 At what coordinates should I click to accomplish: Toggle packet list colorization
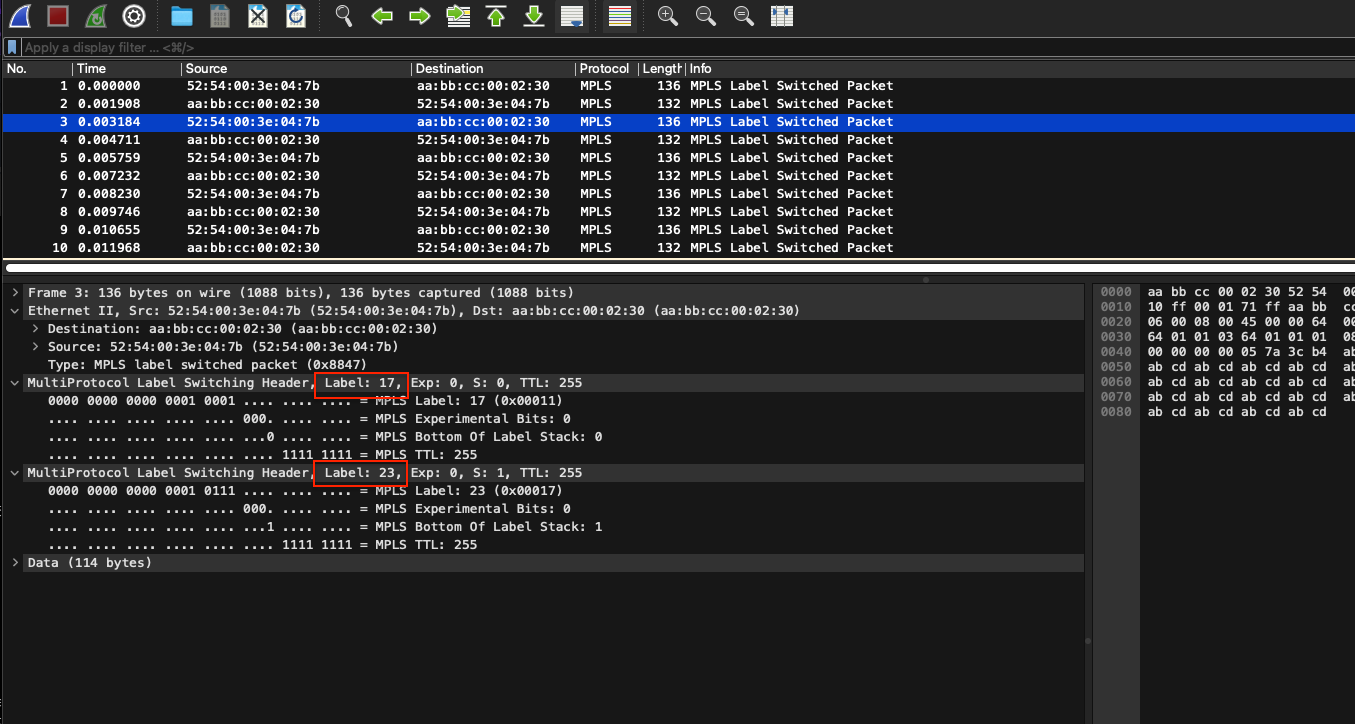(620, 16)
